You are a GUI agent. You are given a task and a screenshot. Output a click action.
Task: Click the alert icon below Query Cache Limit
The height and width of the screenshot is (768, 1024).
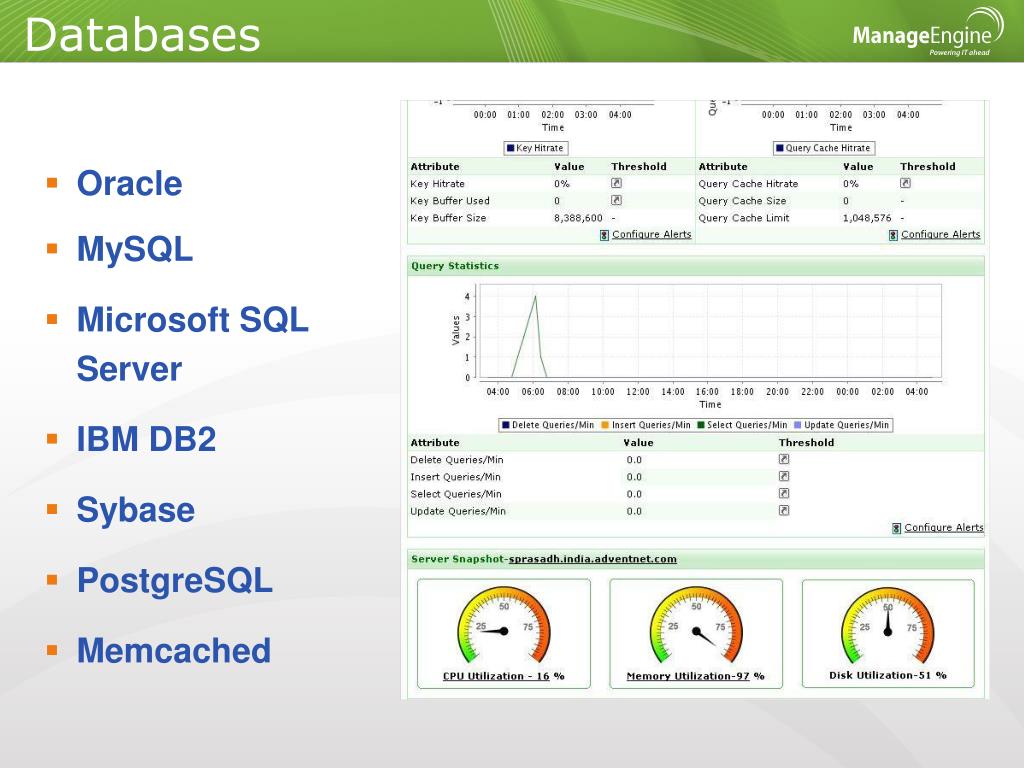pos(893,235)
